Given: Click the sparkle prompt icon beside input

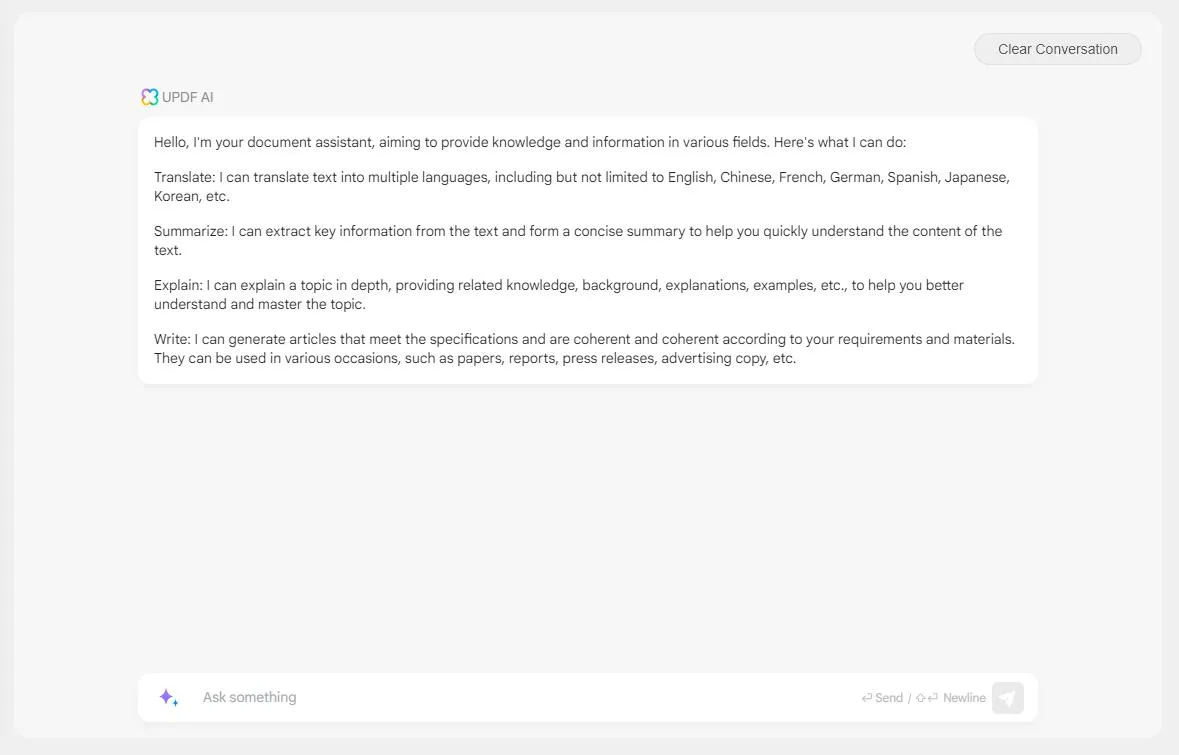Looking at the screenshot, I should [x=168, y=698].
